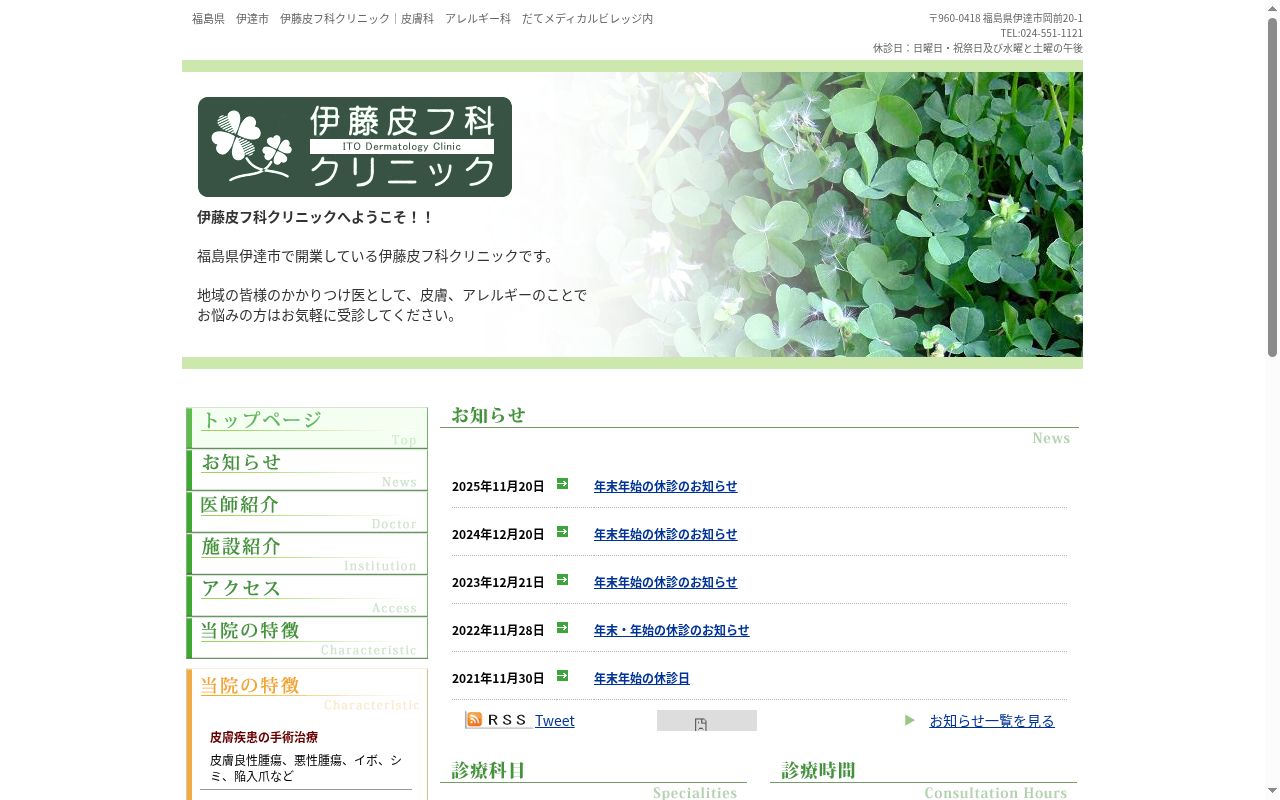Open the お知らせ (News) sidebar menu item
This screenshot has width=1280, height=800.
(x=307, y=470)
